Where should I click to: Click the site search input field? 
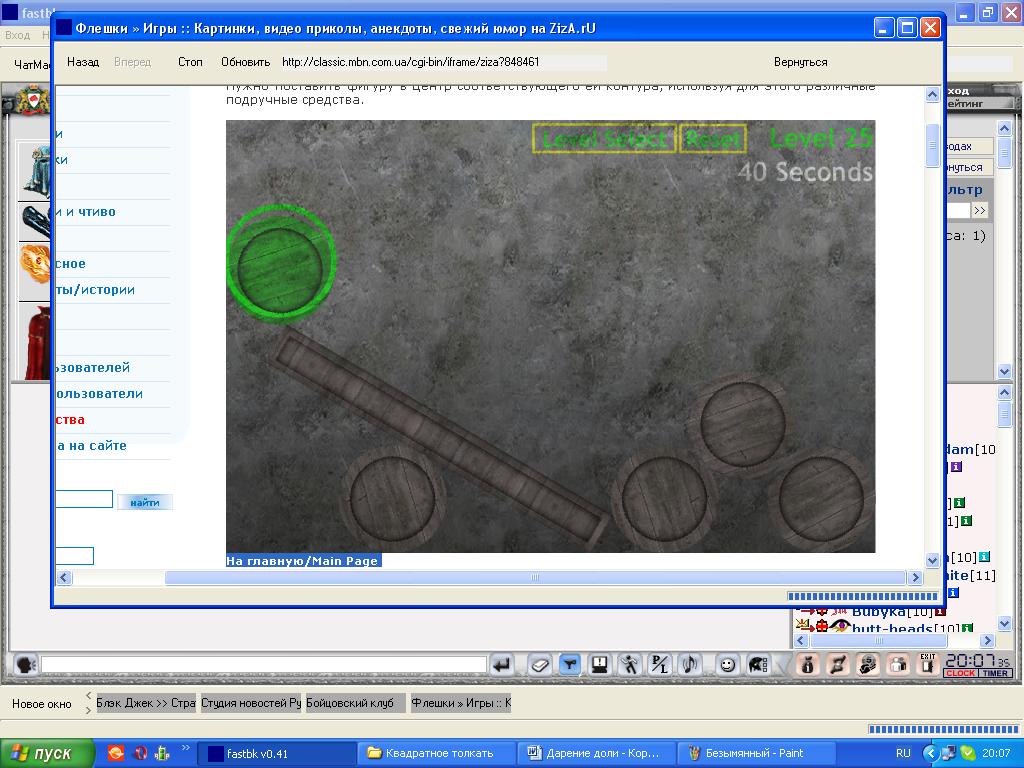pos(84,500)
